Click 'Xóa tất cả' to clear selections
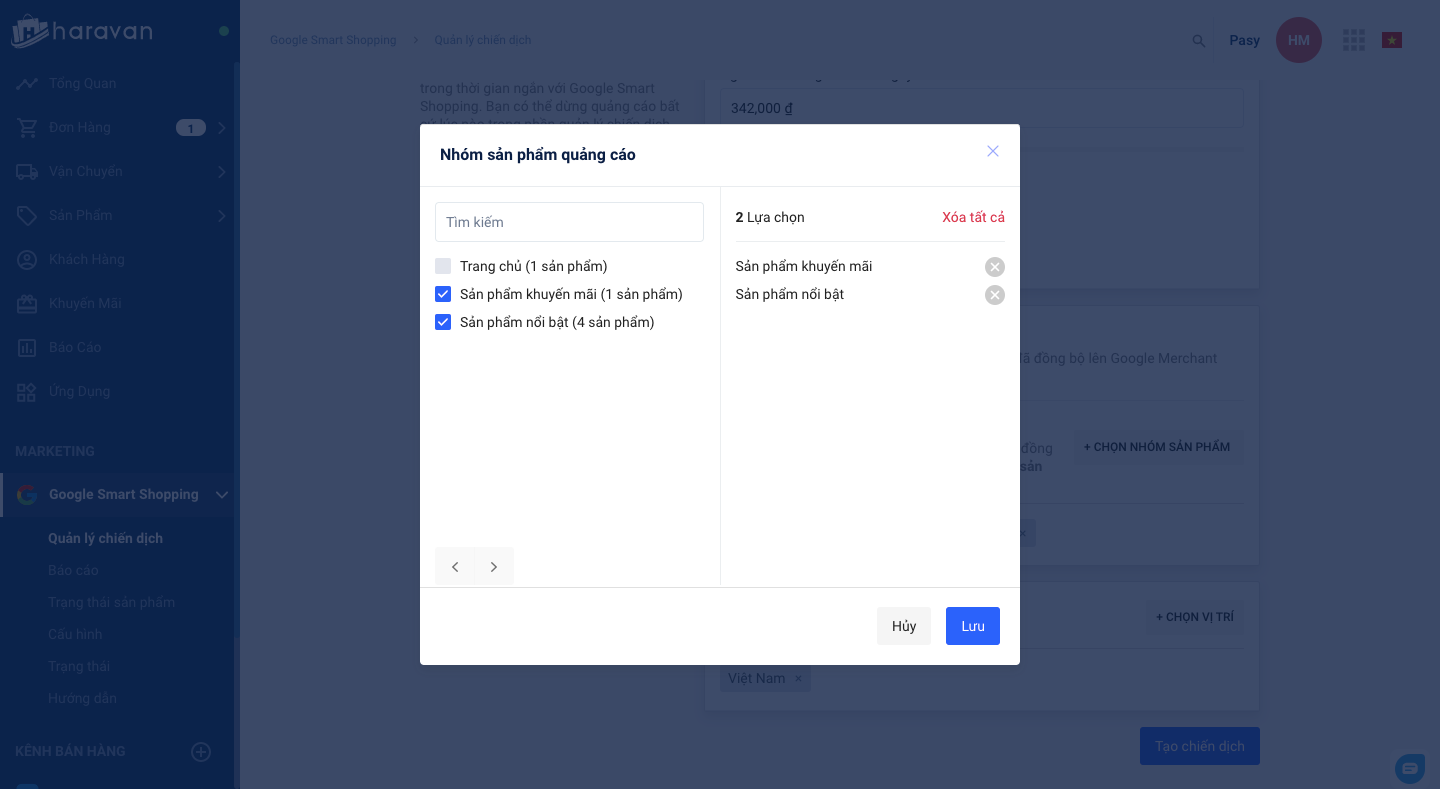This screenshot has height=789, width=1440. 973,217
